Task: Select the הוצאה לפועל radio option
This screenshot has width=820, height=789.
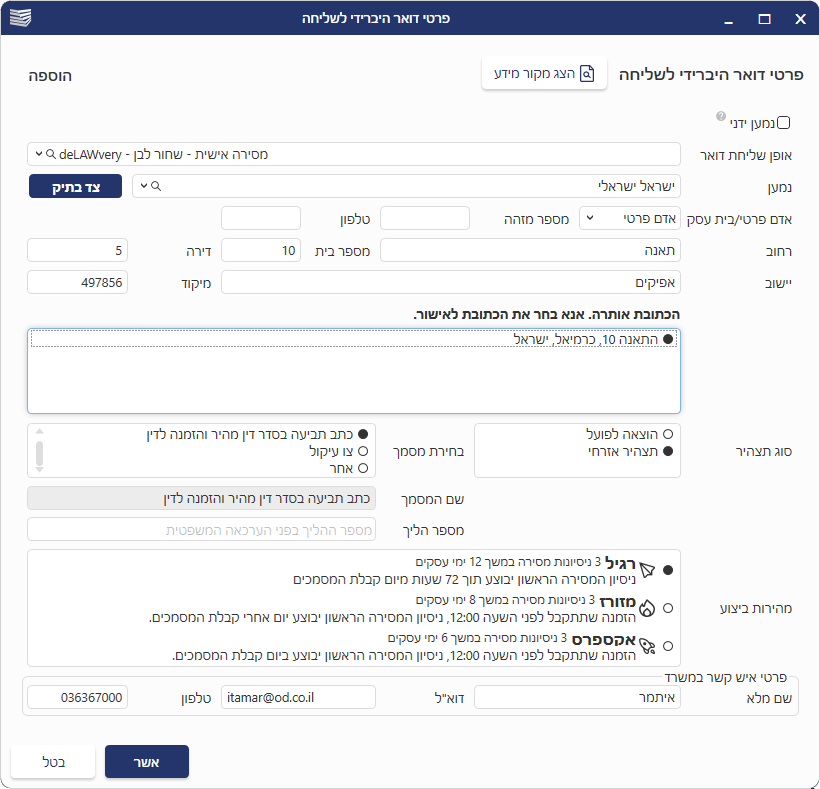Action: click(668, 435)
